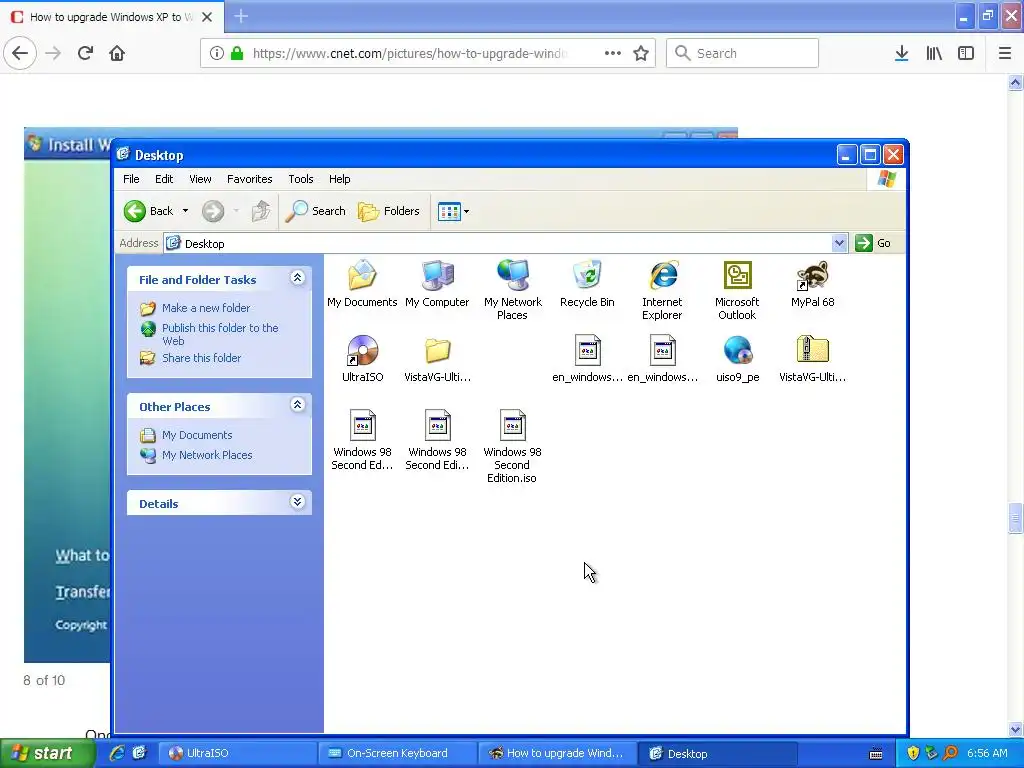Close the How to upgrade Windows XP tab
The width and height of the screenshot is (1024, 768).
[207, 17]
